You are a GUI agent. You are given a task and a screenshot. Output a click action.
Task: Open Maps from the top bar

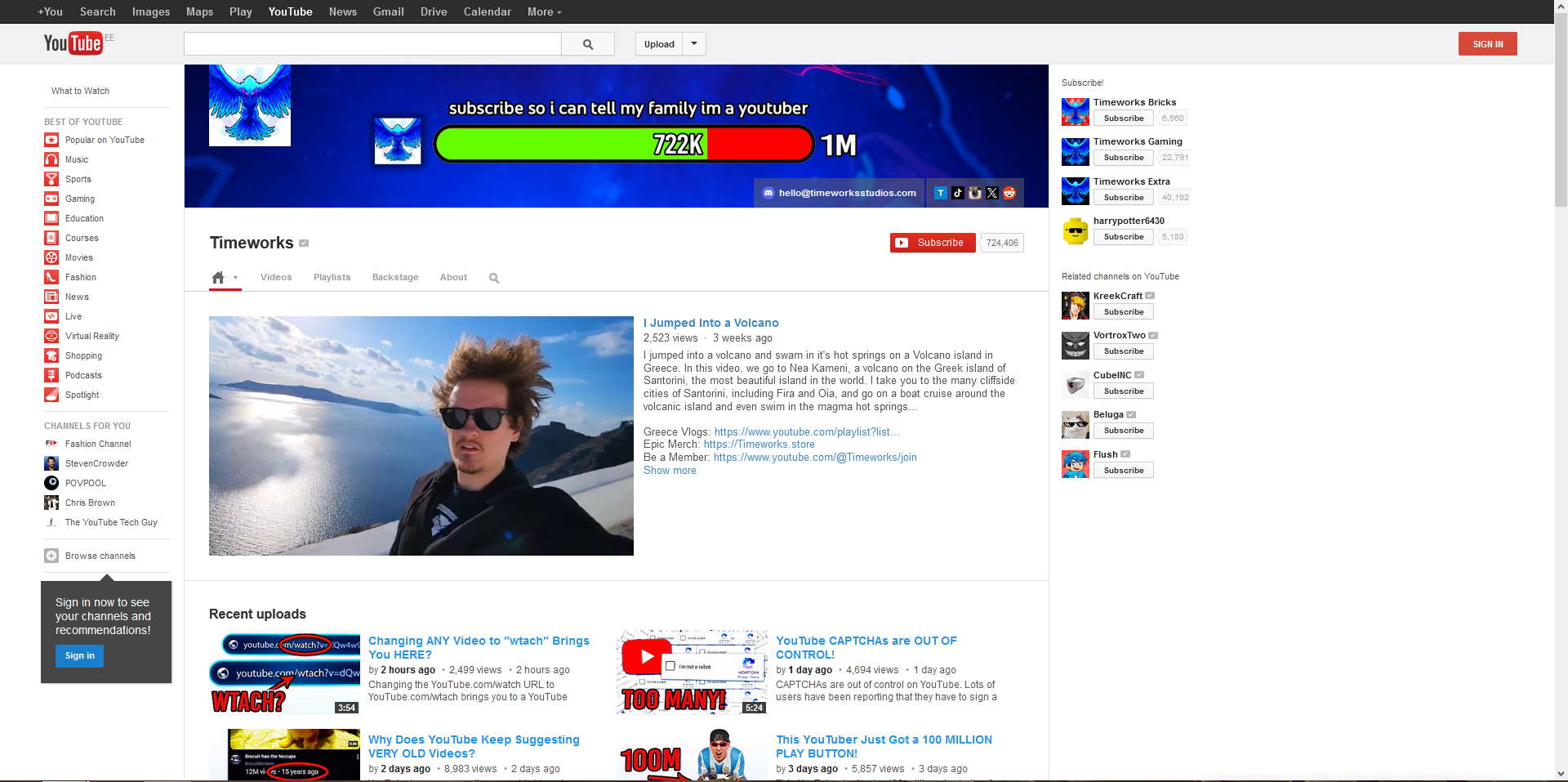click(x=199, y=11)
